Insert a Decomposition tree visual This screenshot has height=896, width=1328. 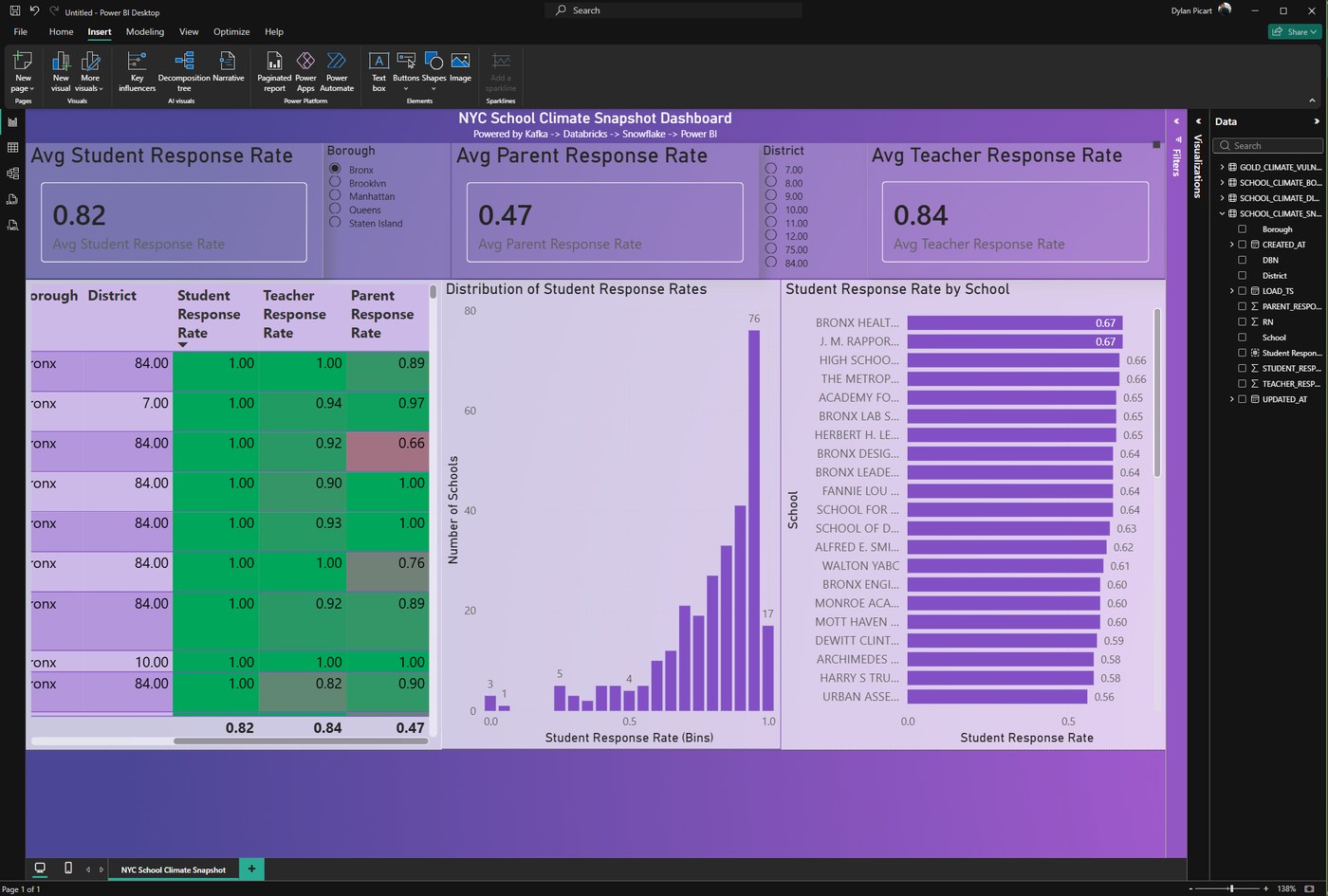[184, 72]
